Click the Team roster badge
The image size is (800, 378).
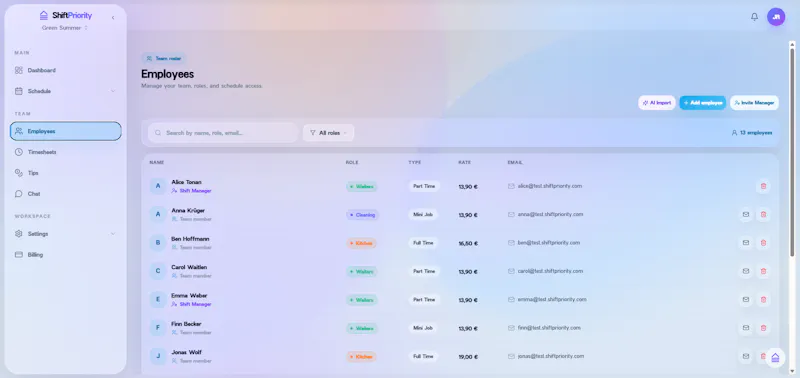[x=163, y=59]
